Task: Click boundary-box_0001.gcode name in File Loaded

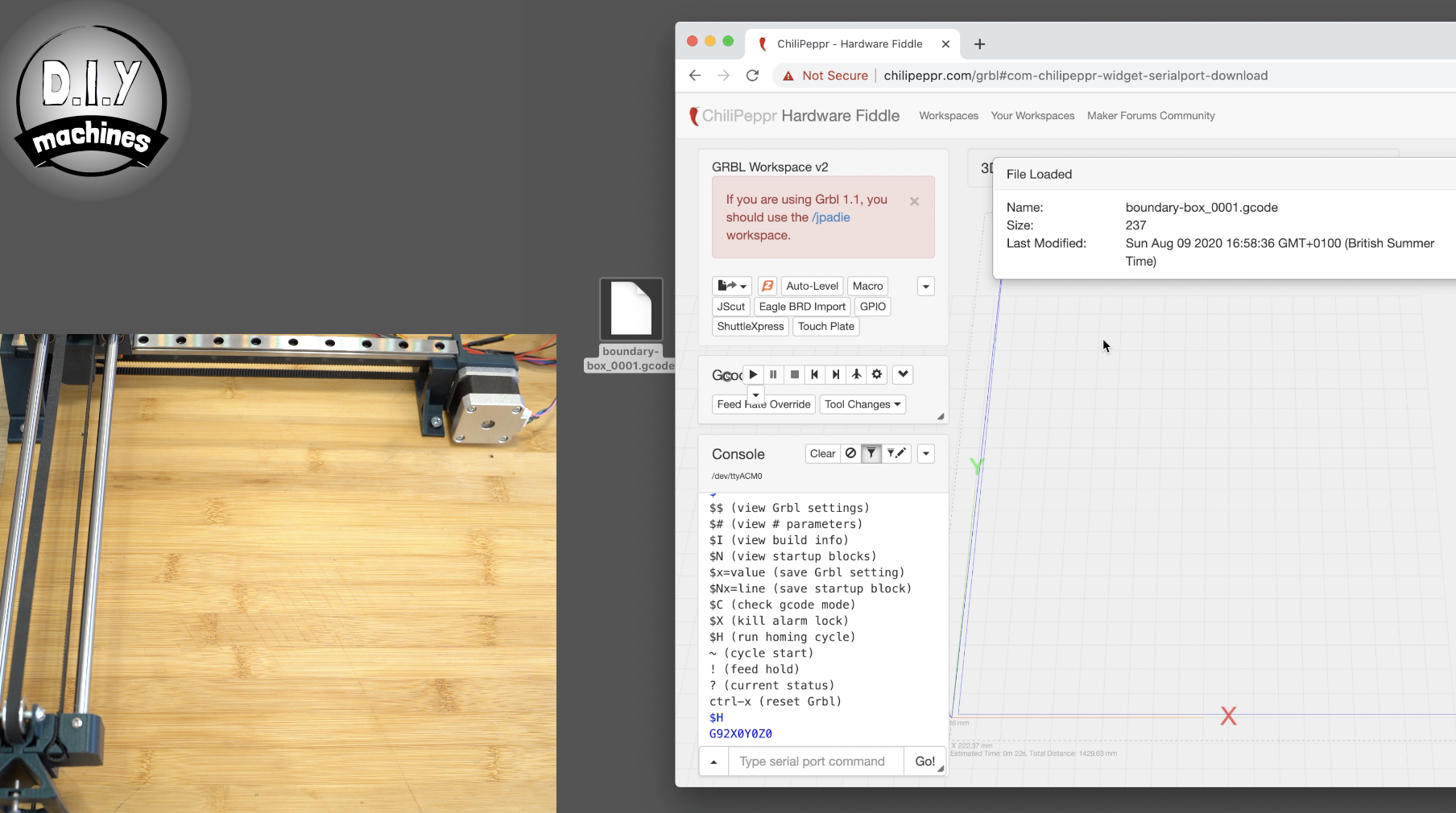Action: (1202, 208)
